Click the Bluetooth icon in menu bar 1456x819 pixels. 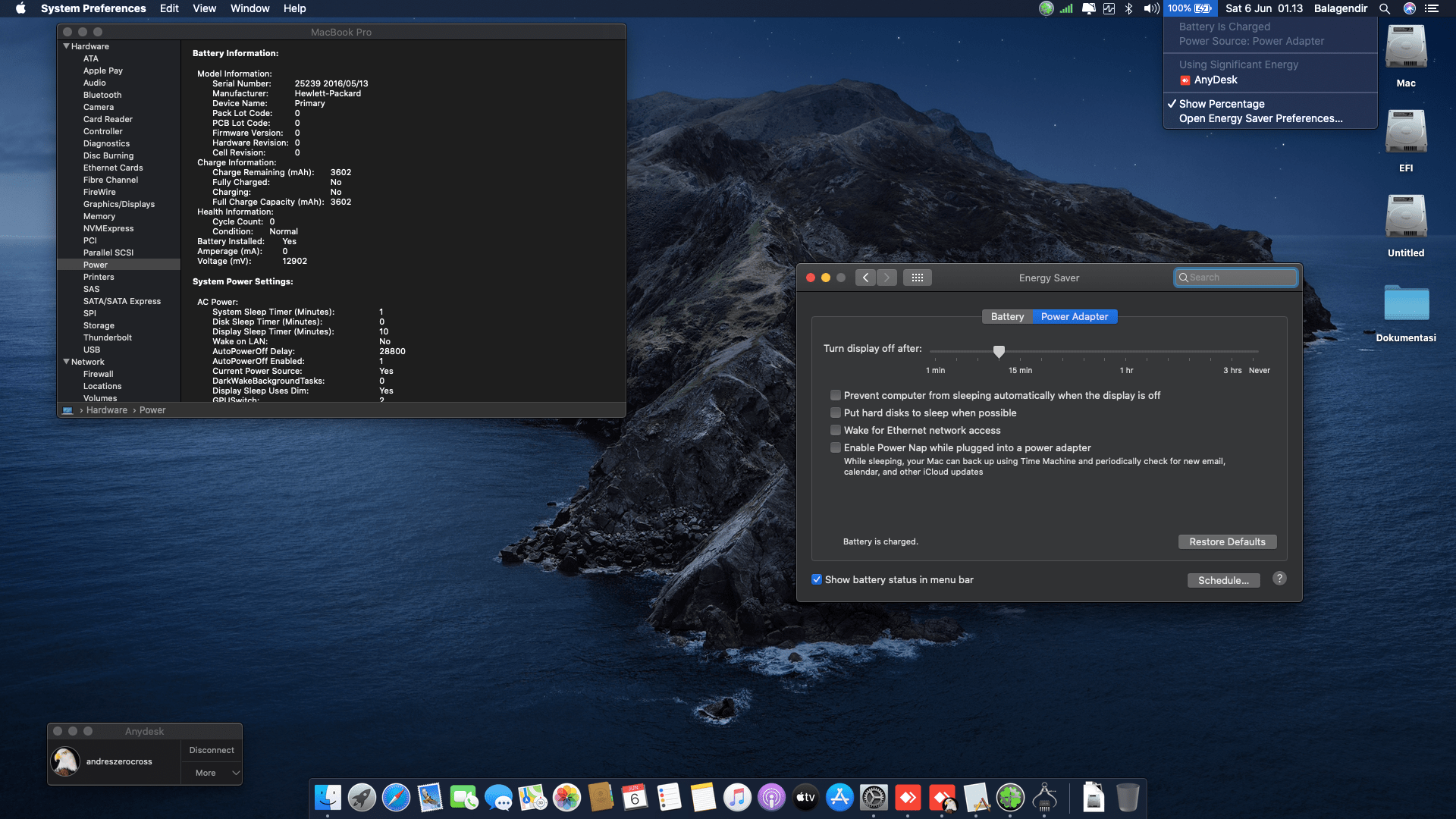[1128, 8]
